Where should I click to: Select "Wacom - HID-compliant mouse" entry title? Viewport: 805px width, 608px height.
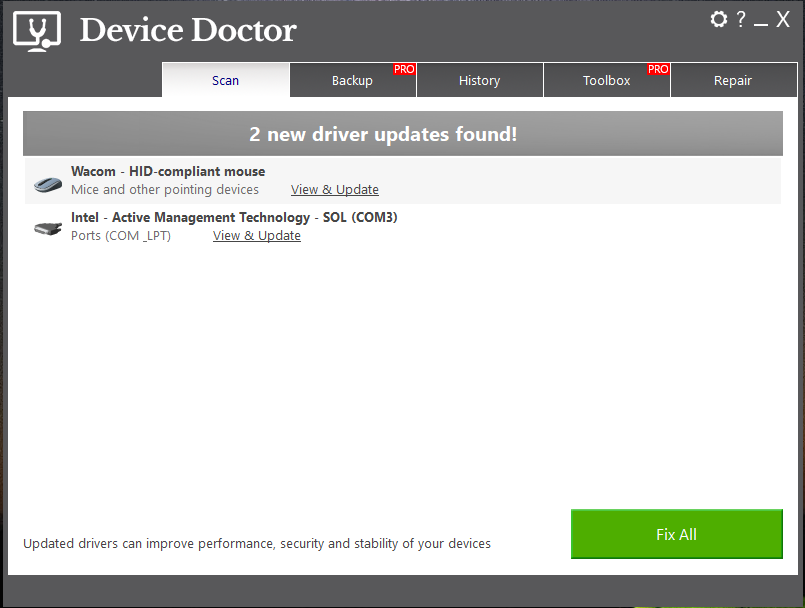pyautogui.click(x=168, y=172)
